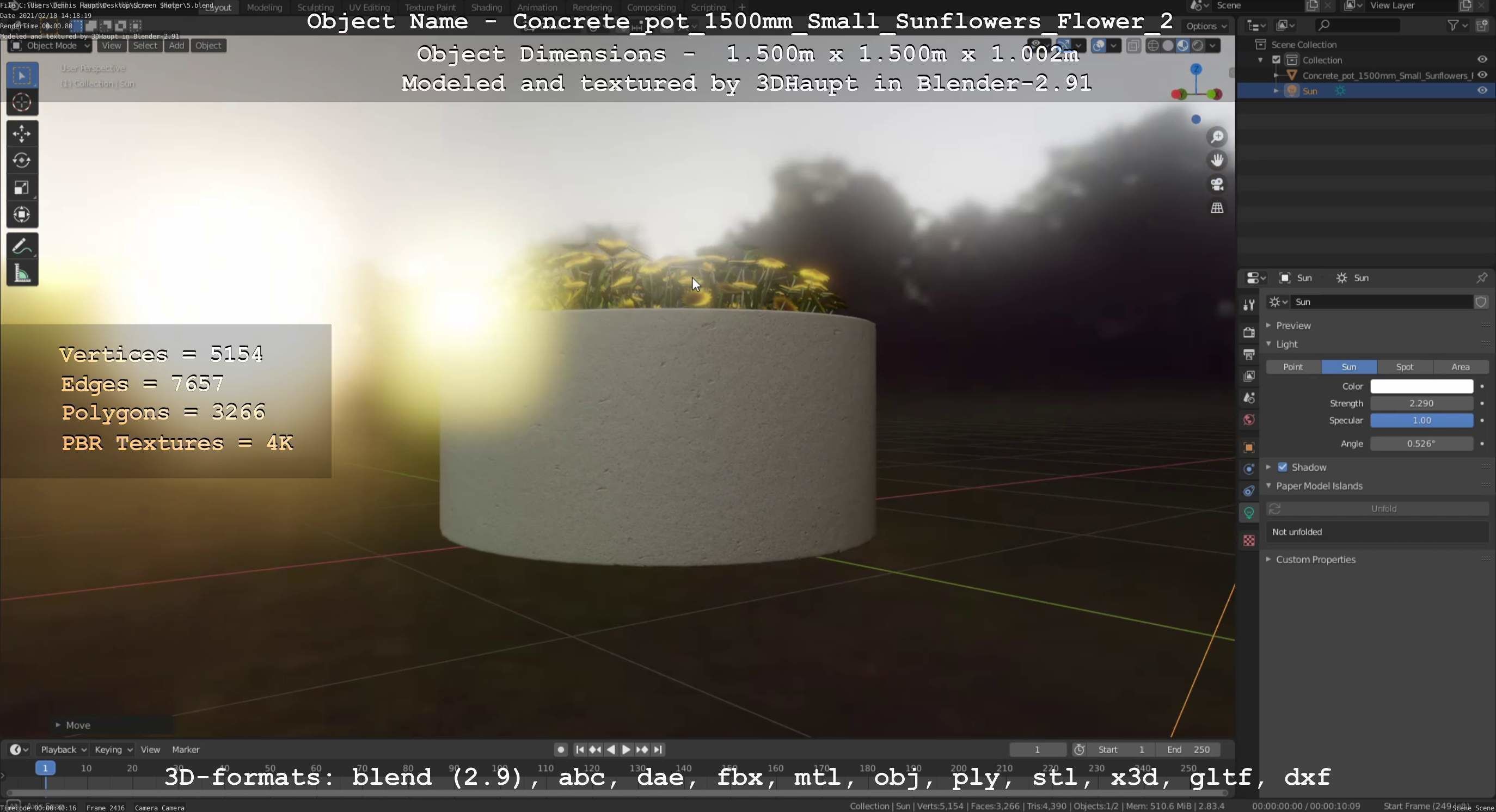
Task: Set light type to Point
Action: 1293,367
